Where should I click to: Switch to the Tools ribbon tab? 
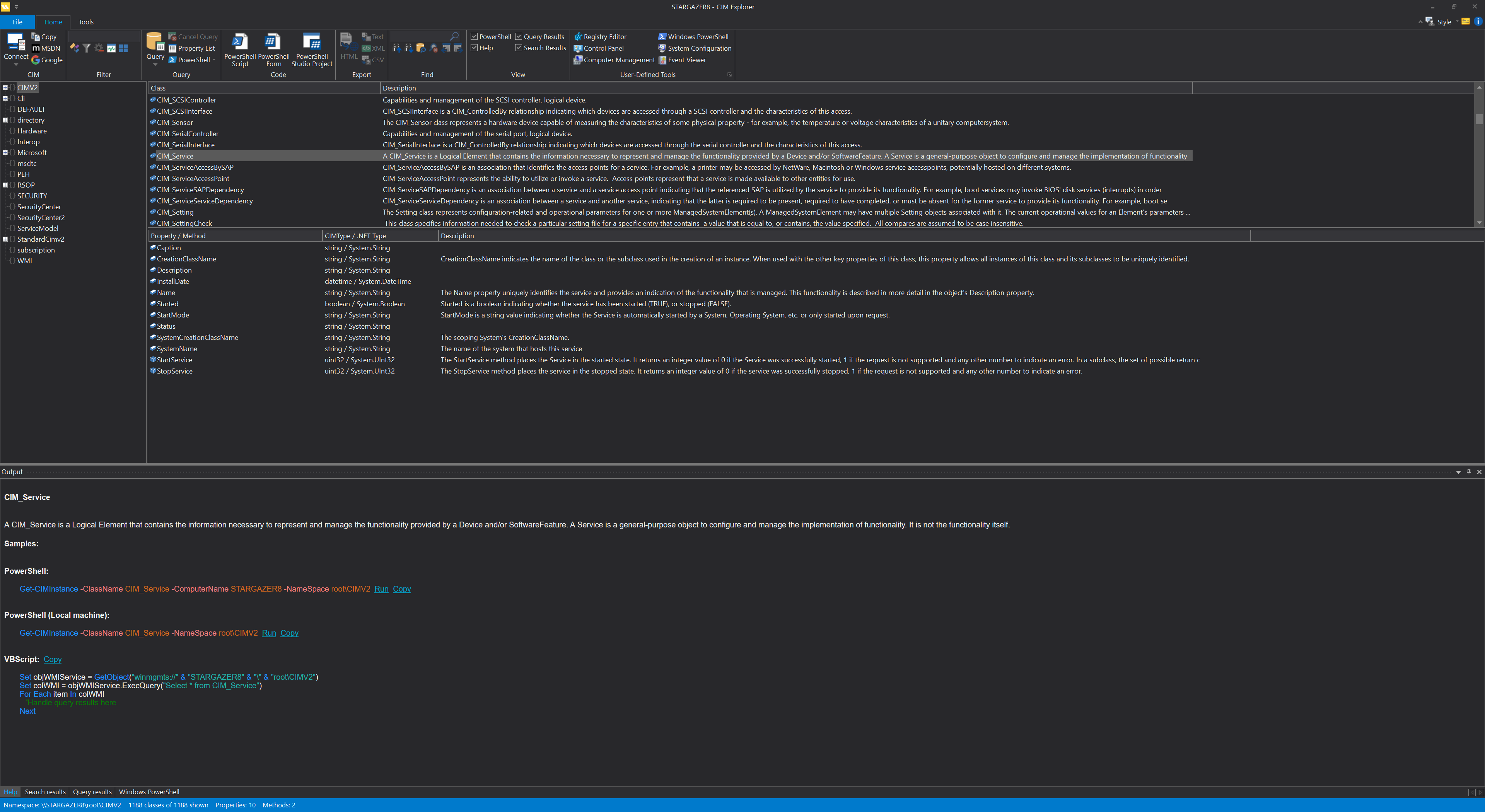[86, 22]
